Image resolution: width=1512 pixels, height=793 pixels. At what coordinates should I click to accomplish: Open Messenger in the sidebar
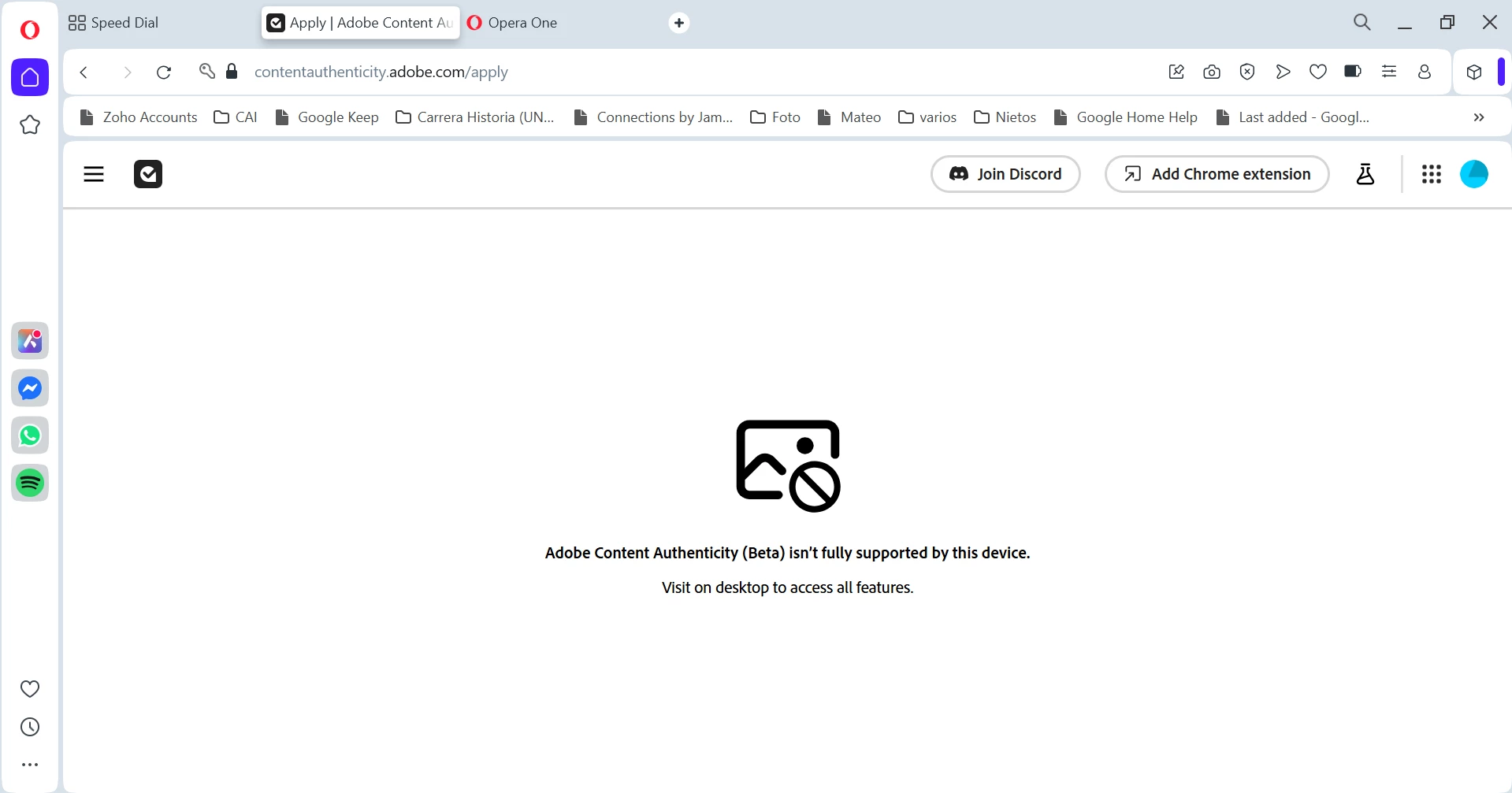pyautogui.click(x=30, y=388)
